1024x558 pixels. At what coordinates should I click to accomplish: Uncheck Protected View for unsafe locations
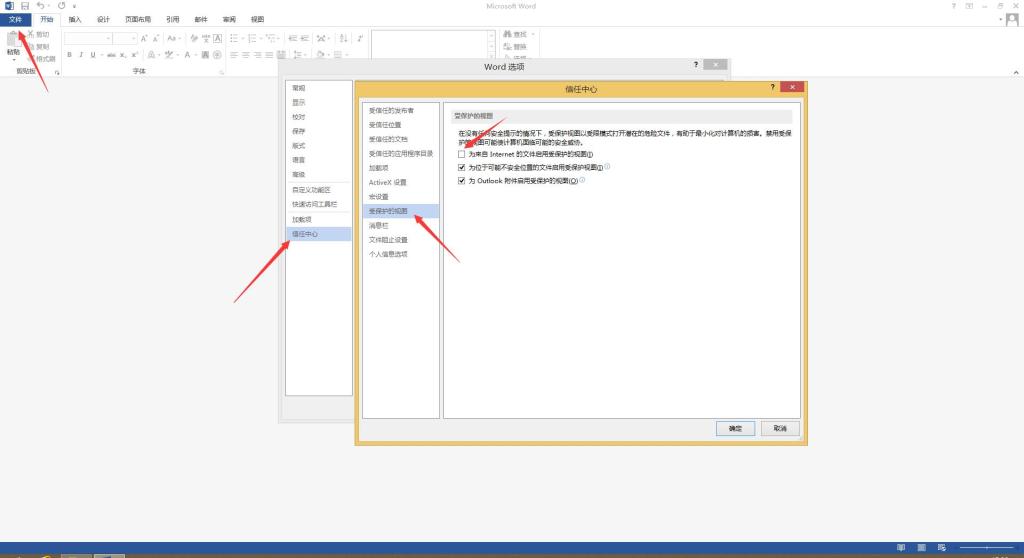tap(461, 168)
